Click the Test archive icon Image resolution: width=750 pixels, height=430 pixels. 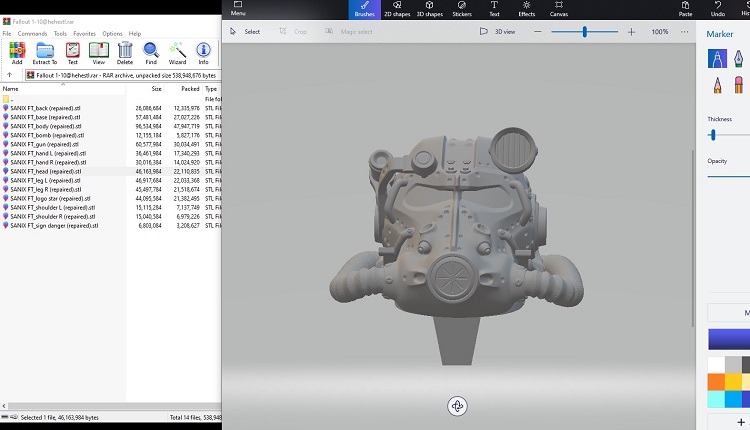(x=72, y=52)
